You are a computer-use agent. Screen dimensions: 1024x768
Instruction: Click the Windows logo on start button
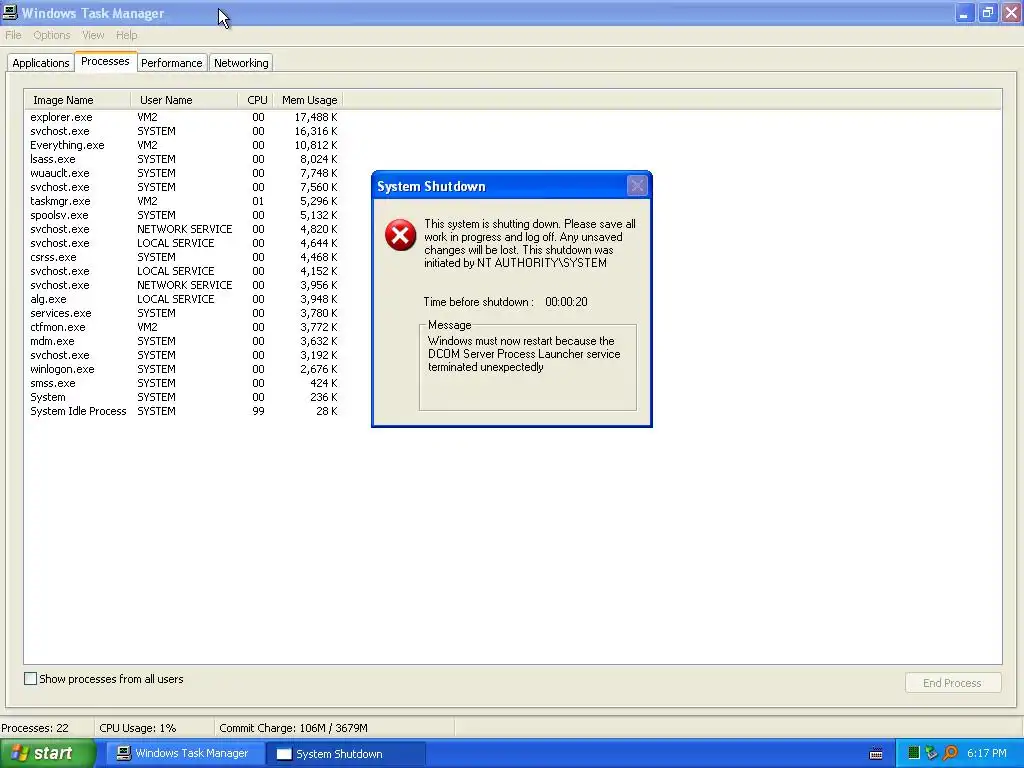(x=19, y=753)
